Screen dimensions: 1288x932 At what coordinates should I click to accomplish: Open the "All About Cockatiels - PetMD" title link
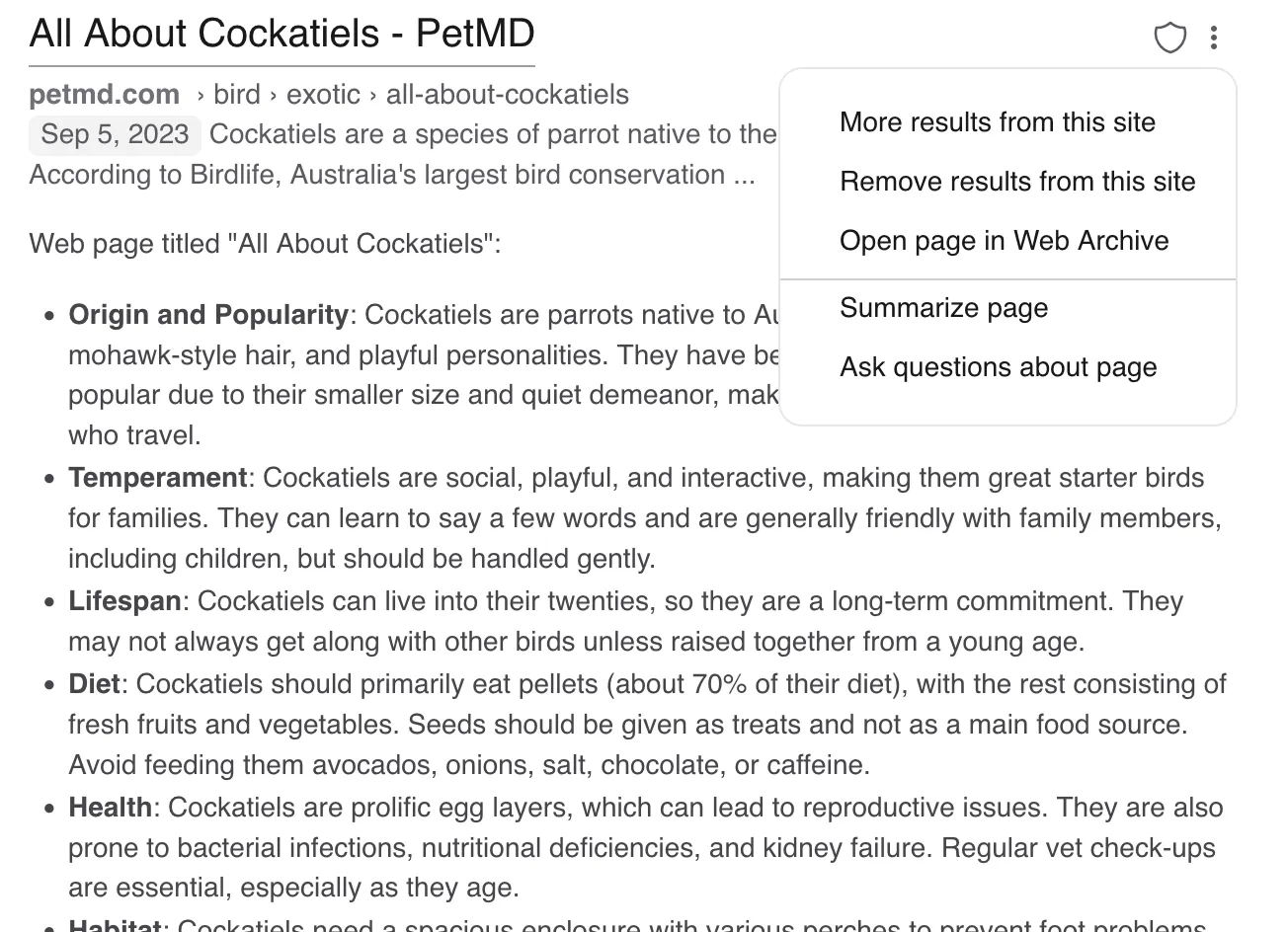tap(282, 34)
